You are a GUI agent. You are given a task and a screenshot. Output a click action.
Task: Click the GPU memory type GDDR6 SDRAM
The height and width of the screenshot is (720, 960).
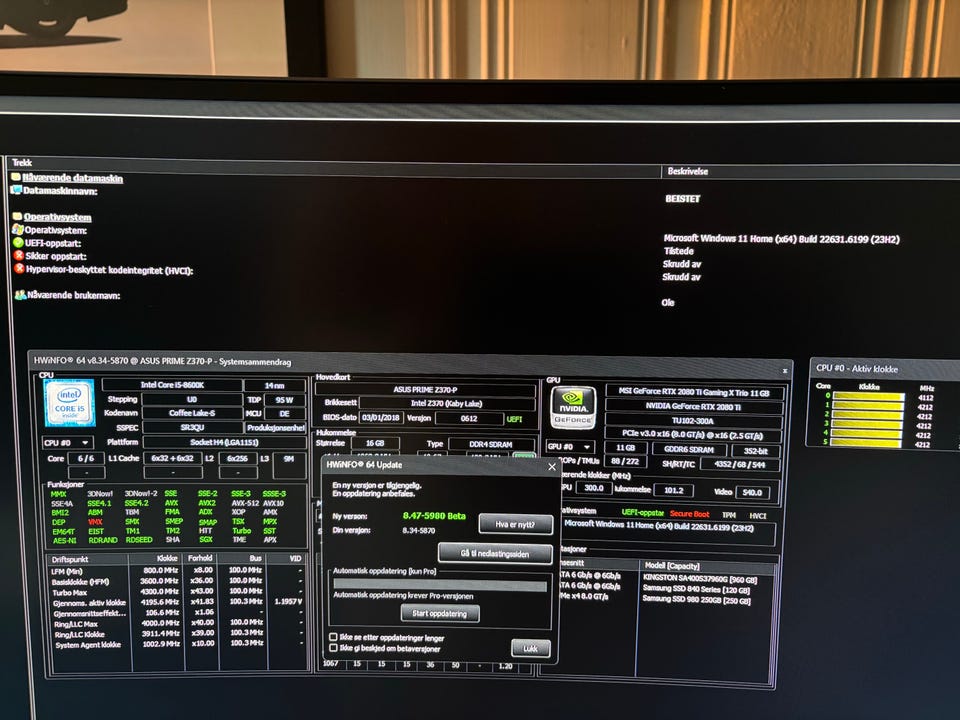pyautogui.click(x=689, y=449)
